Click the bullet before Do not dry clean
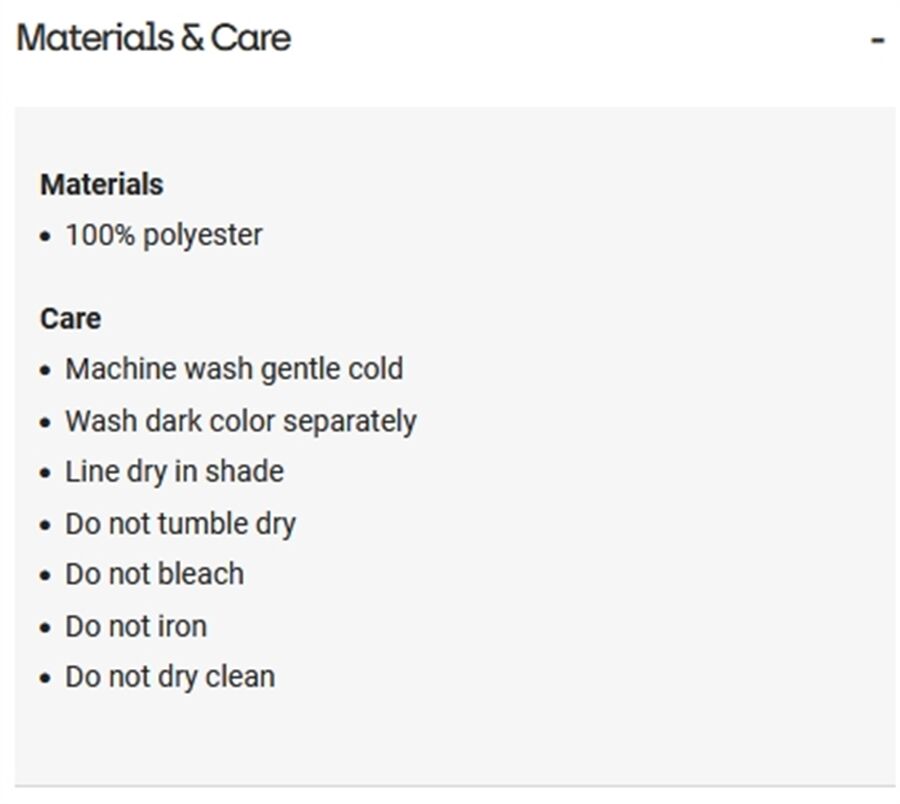This screenshot has height=804, width=900. click(x=45, y=679)
